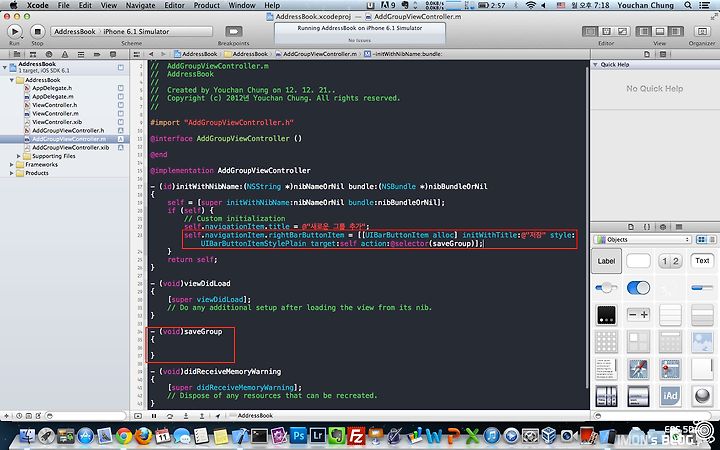This screenshot has height=450, width=720.
Task: Open the Window menu
Action: click(242, 6)
